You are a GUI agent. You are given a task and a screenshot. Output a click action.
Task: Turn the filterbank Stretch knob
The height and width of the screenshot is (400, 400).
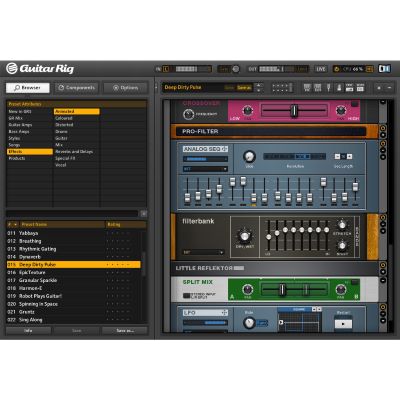click(342, 225)
